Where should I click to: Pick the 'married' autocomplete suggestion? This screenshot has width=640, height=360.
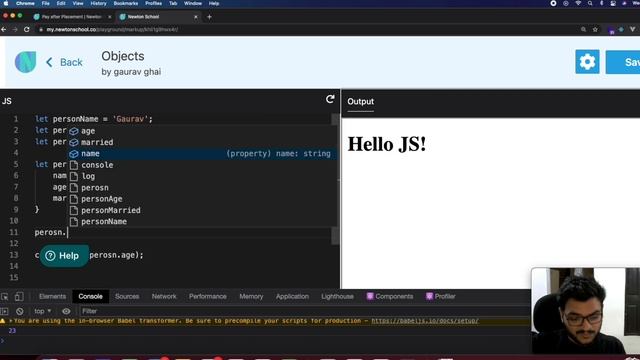click(x=202, y=142)
